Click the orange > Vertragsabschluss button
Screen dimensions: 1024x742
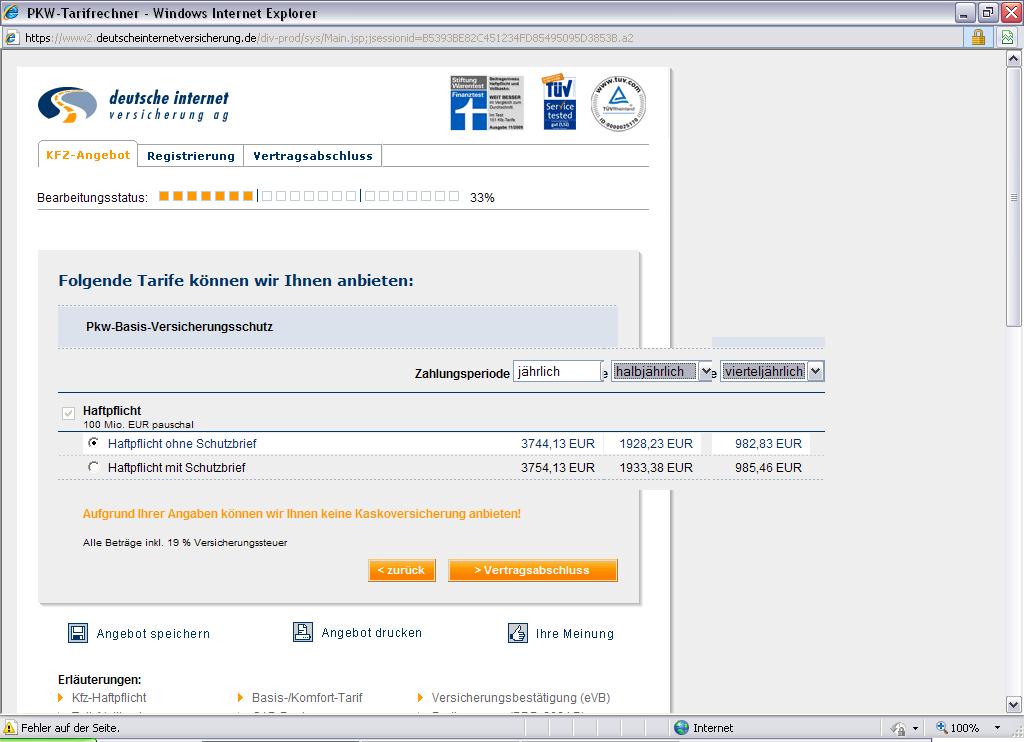click(532, 570)
